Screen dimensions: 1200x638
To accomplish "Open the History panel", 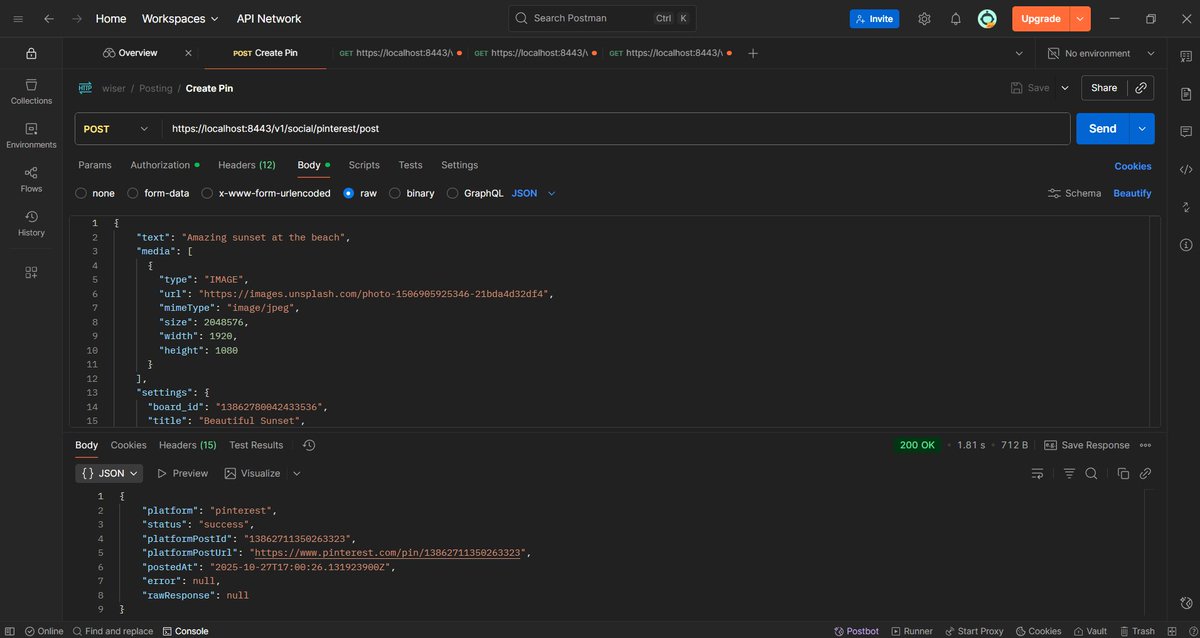I will point(31,224).
